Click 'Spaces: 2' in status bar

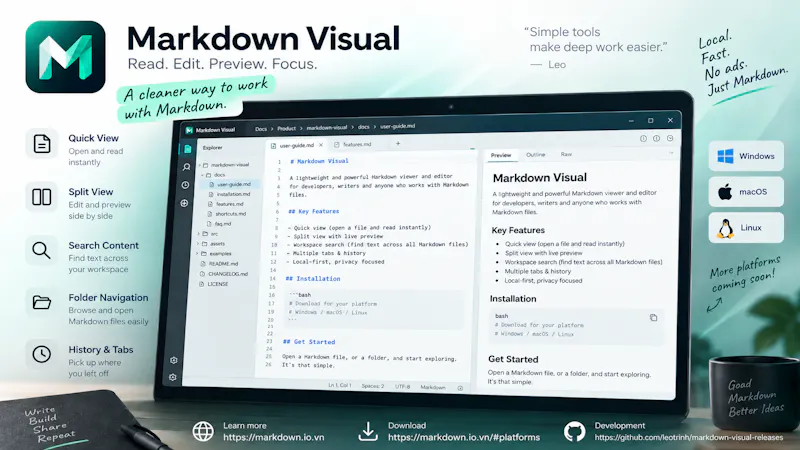(373, 386)
